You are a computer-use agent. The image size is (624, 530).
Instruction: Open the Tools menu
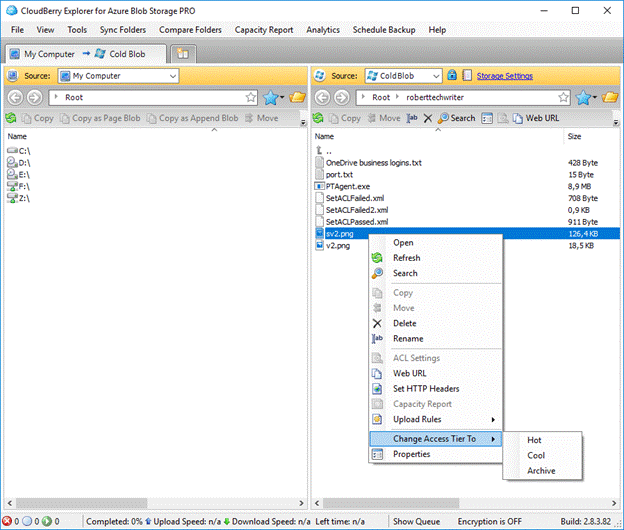point(77,30)
